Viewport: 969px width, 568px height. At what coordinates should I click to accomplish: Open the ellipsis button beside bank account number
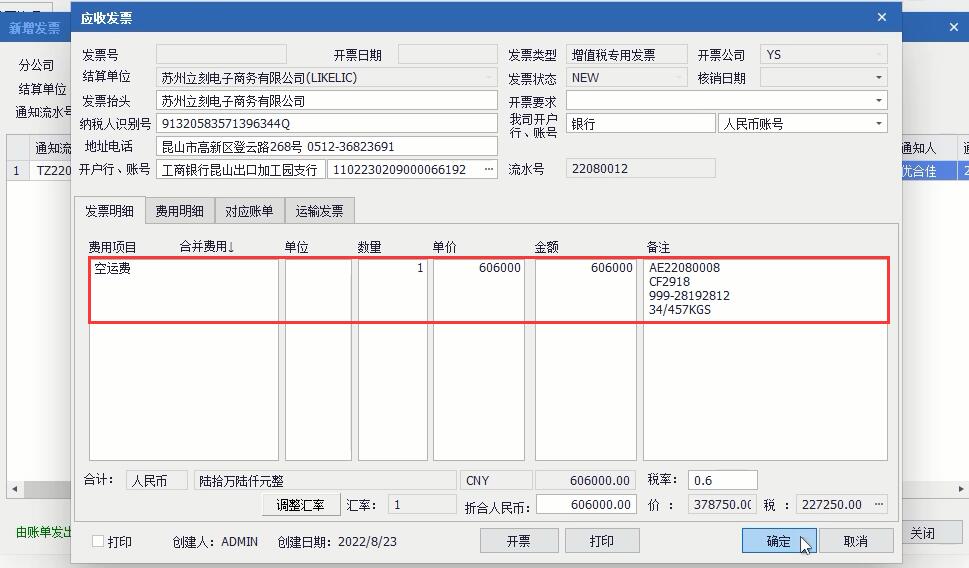[x=488, y=170]
